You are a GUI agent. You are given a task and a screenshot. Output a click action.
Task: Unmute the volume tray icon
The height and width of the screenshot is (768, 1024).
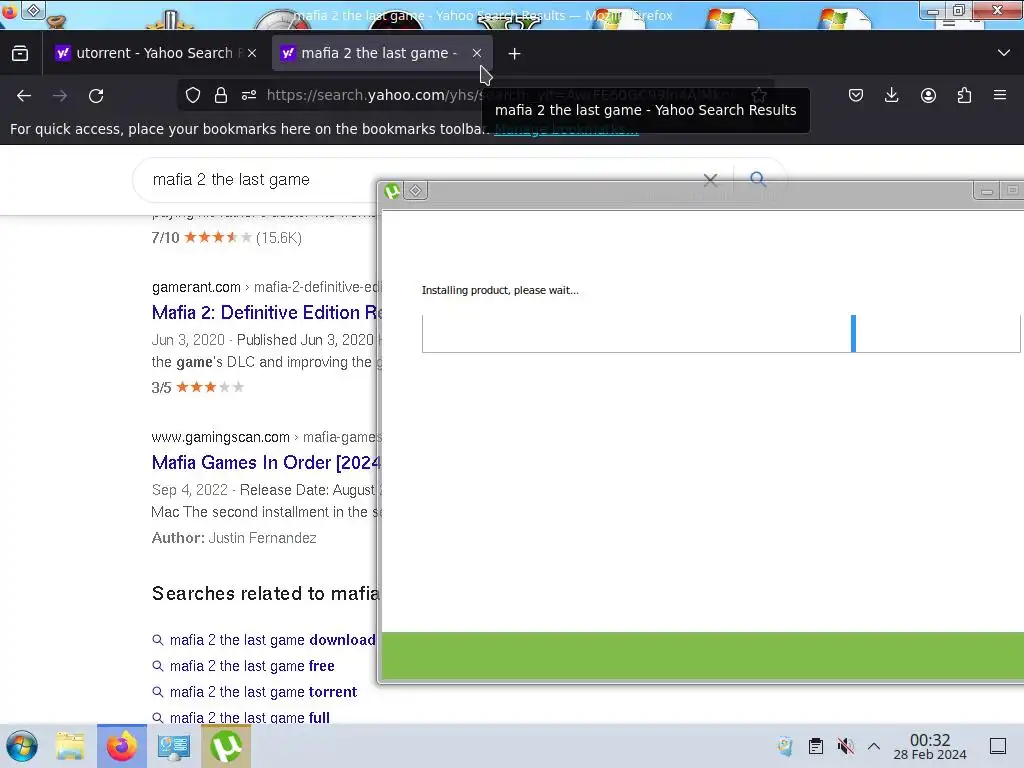[x=846, y=746]
